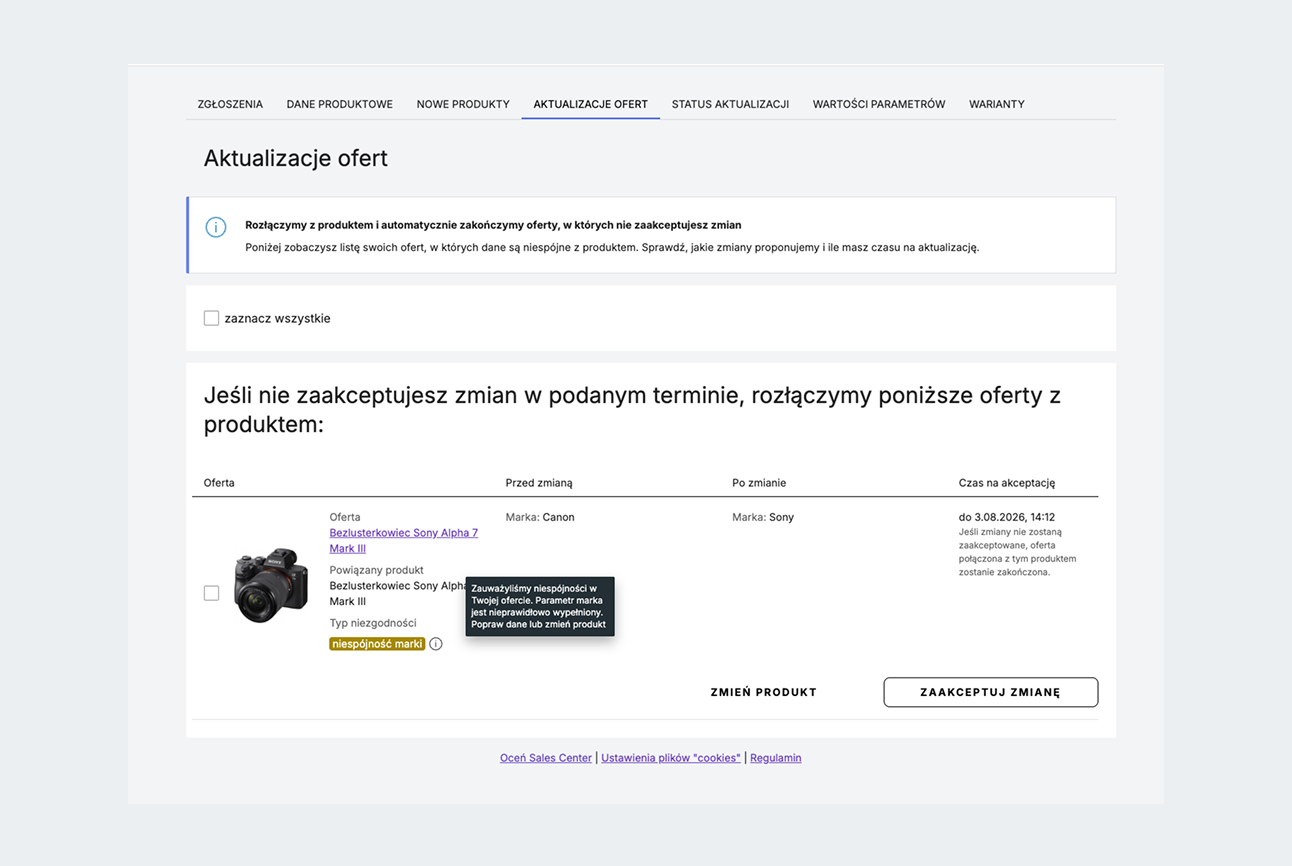Click the Zmień produkt button
This screenshot has height=866, width=1292.
point(764,692)
